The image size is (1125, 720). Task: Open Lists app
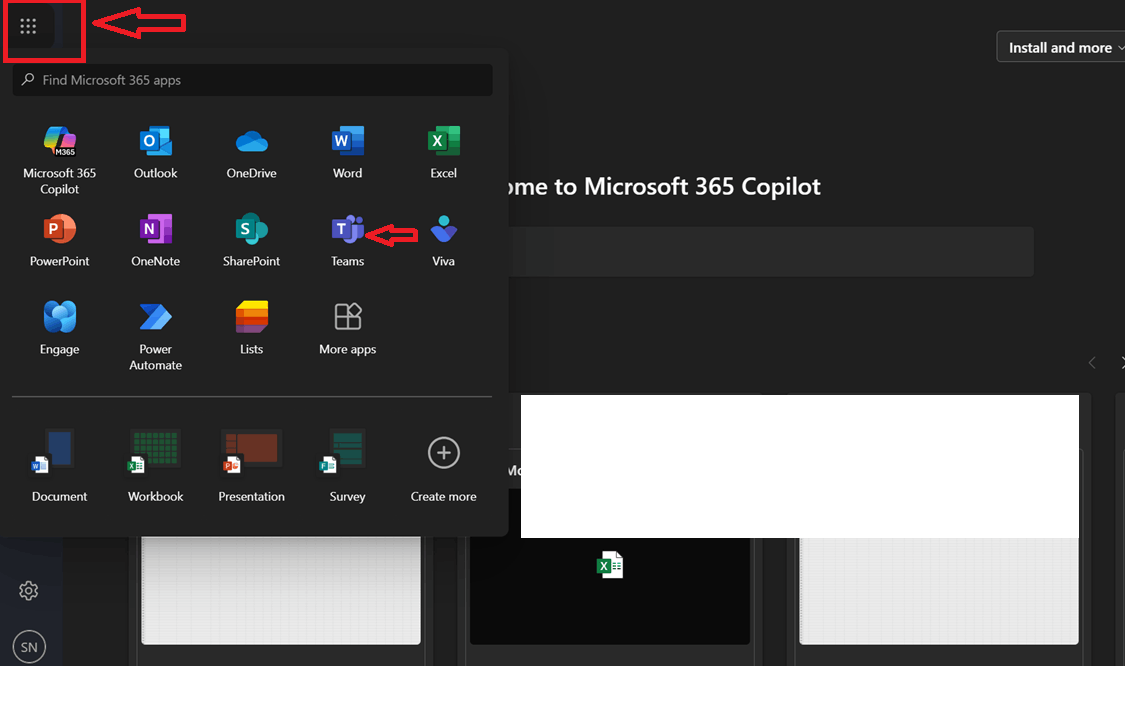coord(251,328)
